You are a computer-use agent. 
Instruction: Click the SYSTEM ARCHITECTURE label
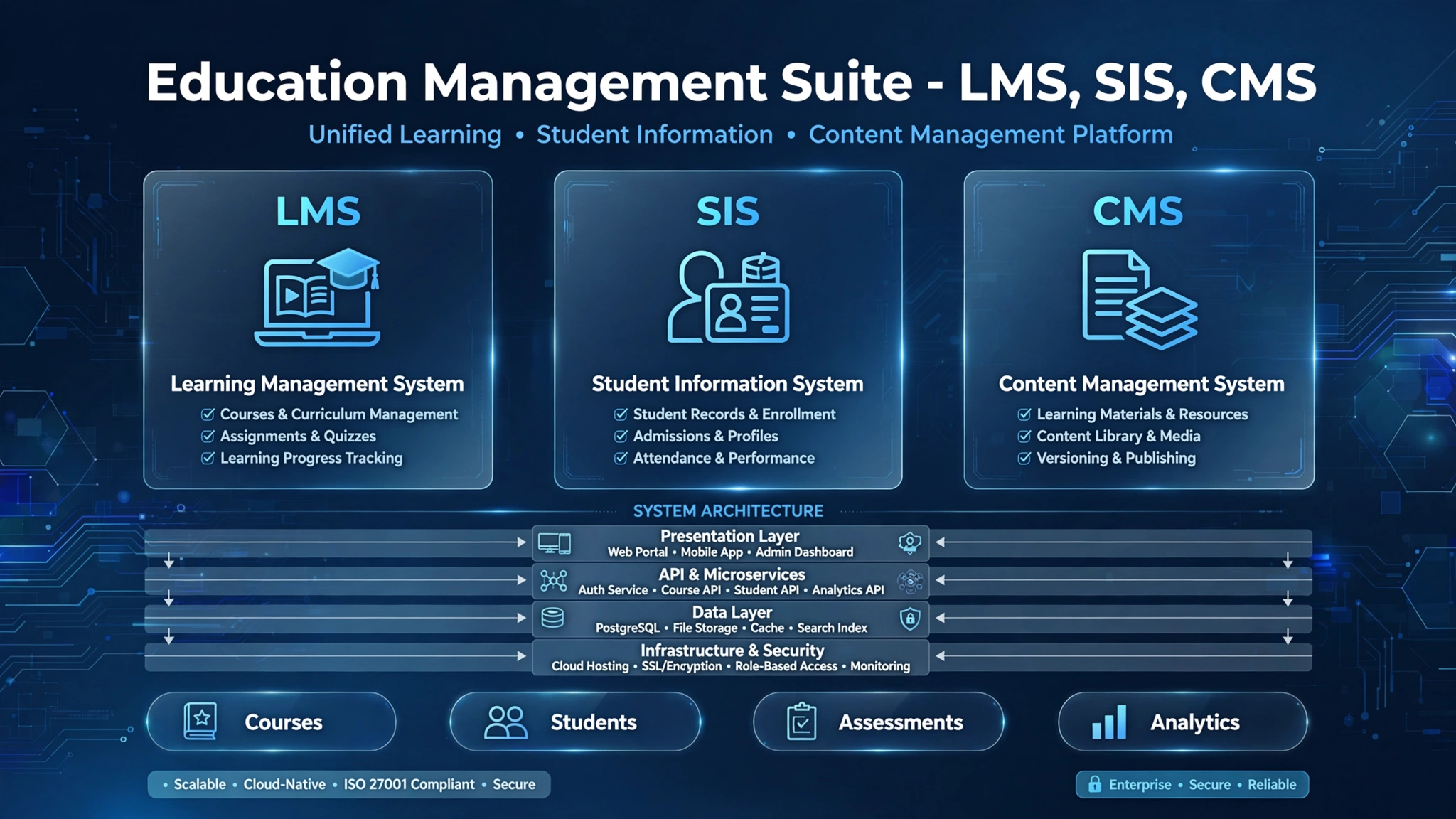(728, 510)
